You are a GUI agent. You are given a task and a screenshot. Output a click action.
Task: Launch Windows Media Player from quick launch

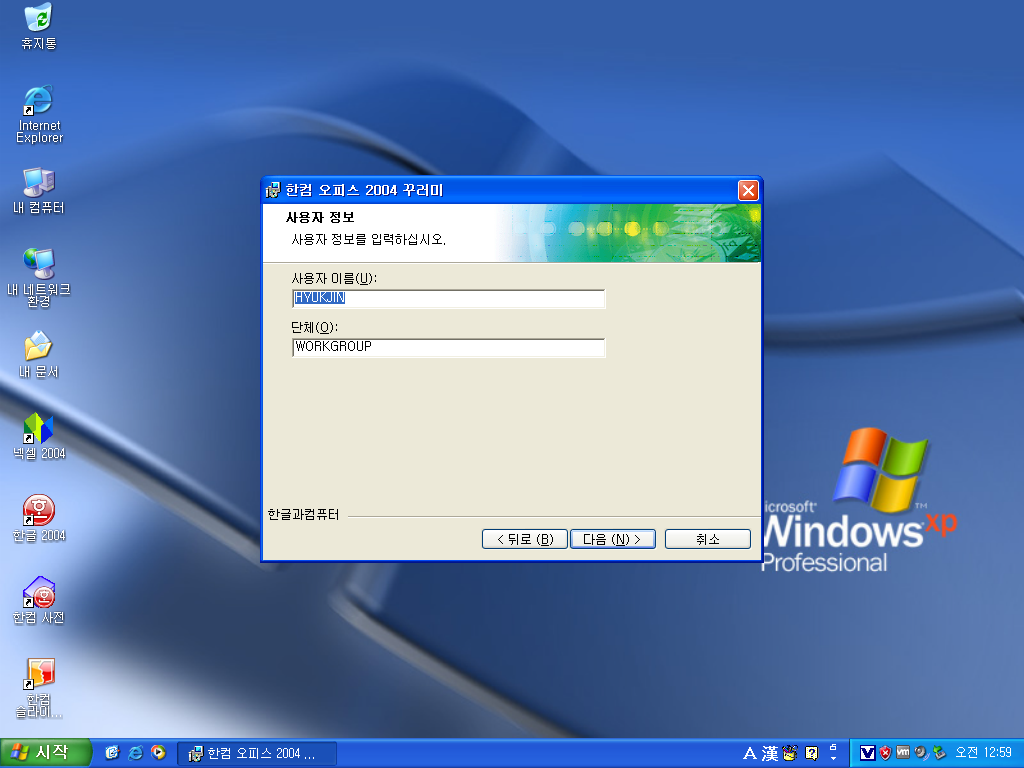pos(158,753)
